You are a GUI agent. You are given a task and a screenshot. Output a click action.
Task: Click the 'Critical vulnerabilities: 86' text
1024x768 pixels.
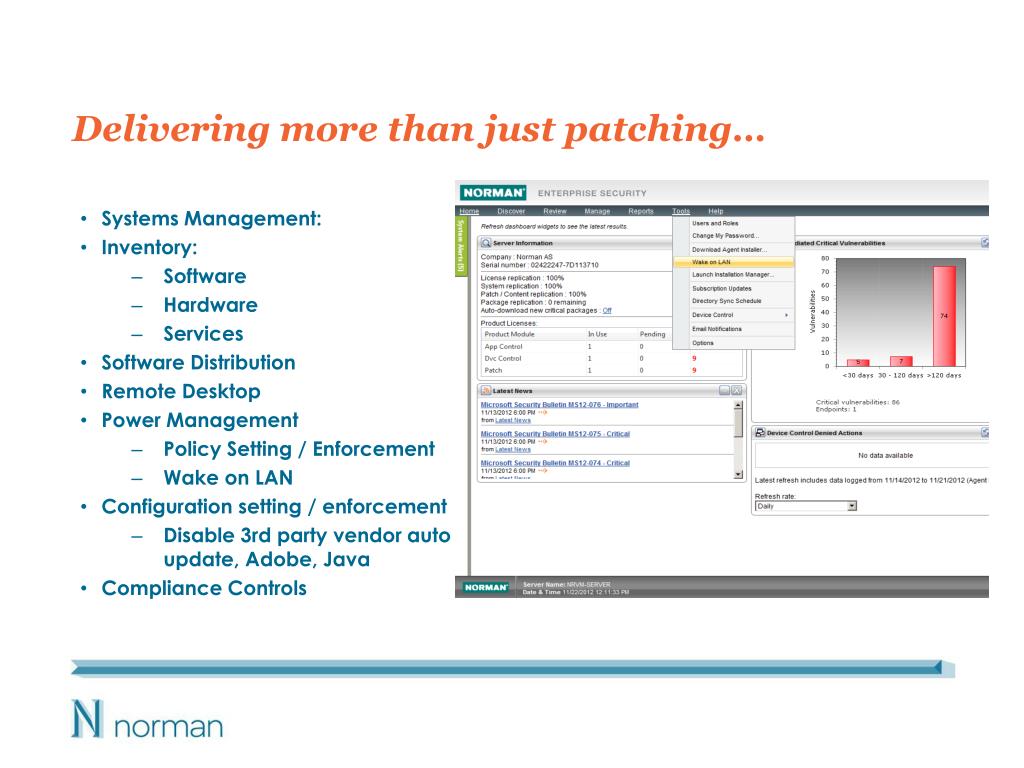coord(857,402)
